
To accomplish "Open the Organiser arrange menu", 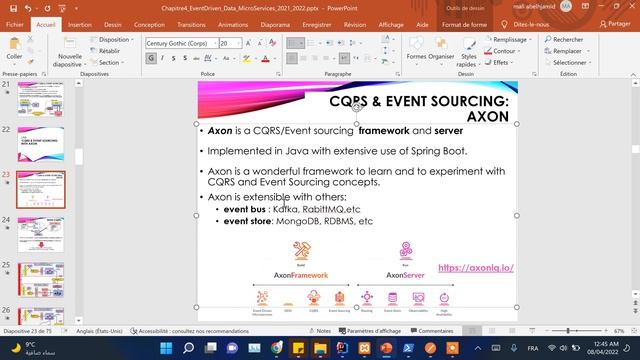I will coord(441,52).
